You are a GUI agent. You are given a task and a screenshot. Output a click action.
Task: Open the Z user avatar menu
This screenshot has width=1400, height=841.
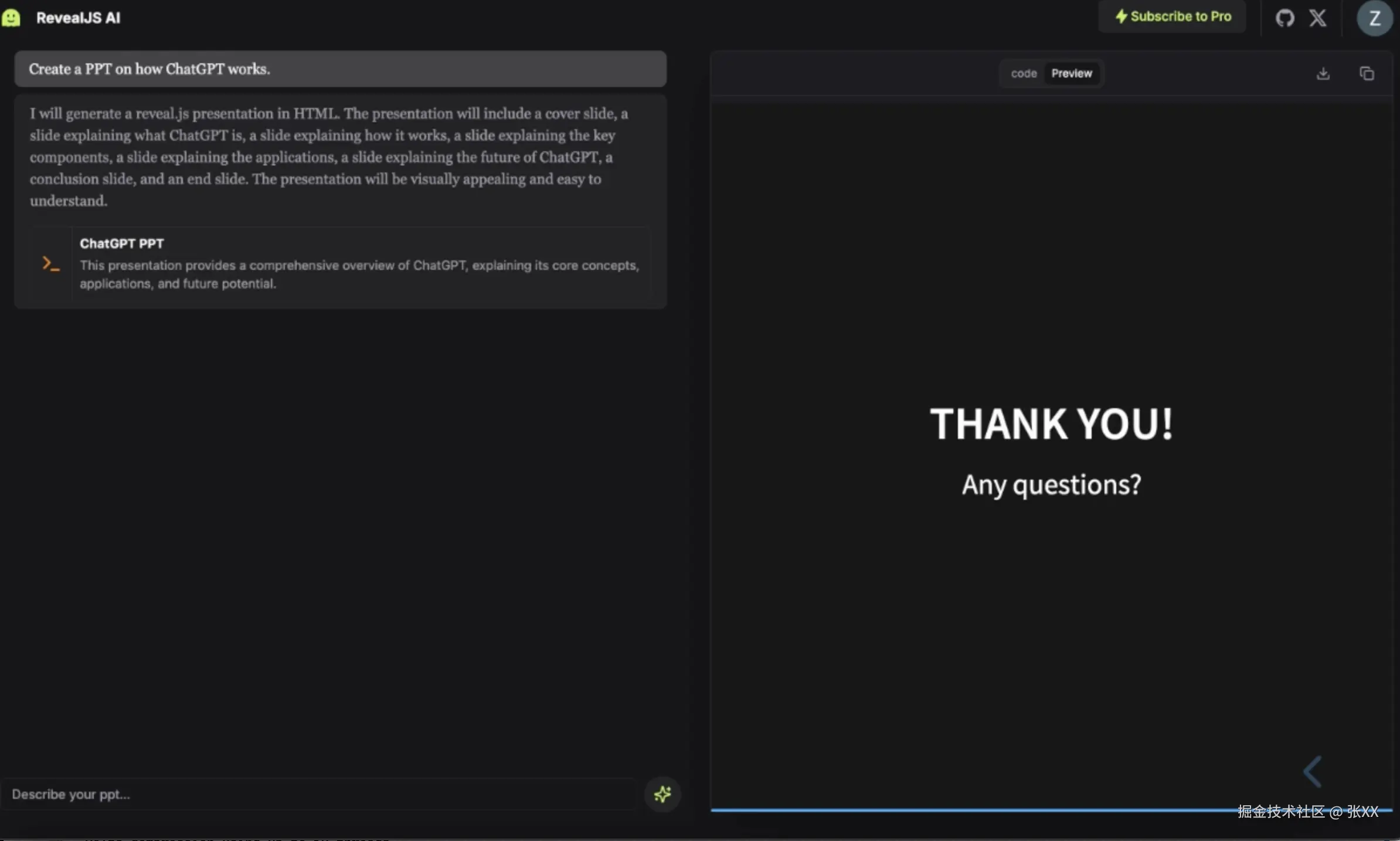coord(1374,18)
